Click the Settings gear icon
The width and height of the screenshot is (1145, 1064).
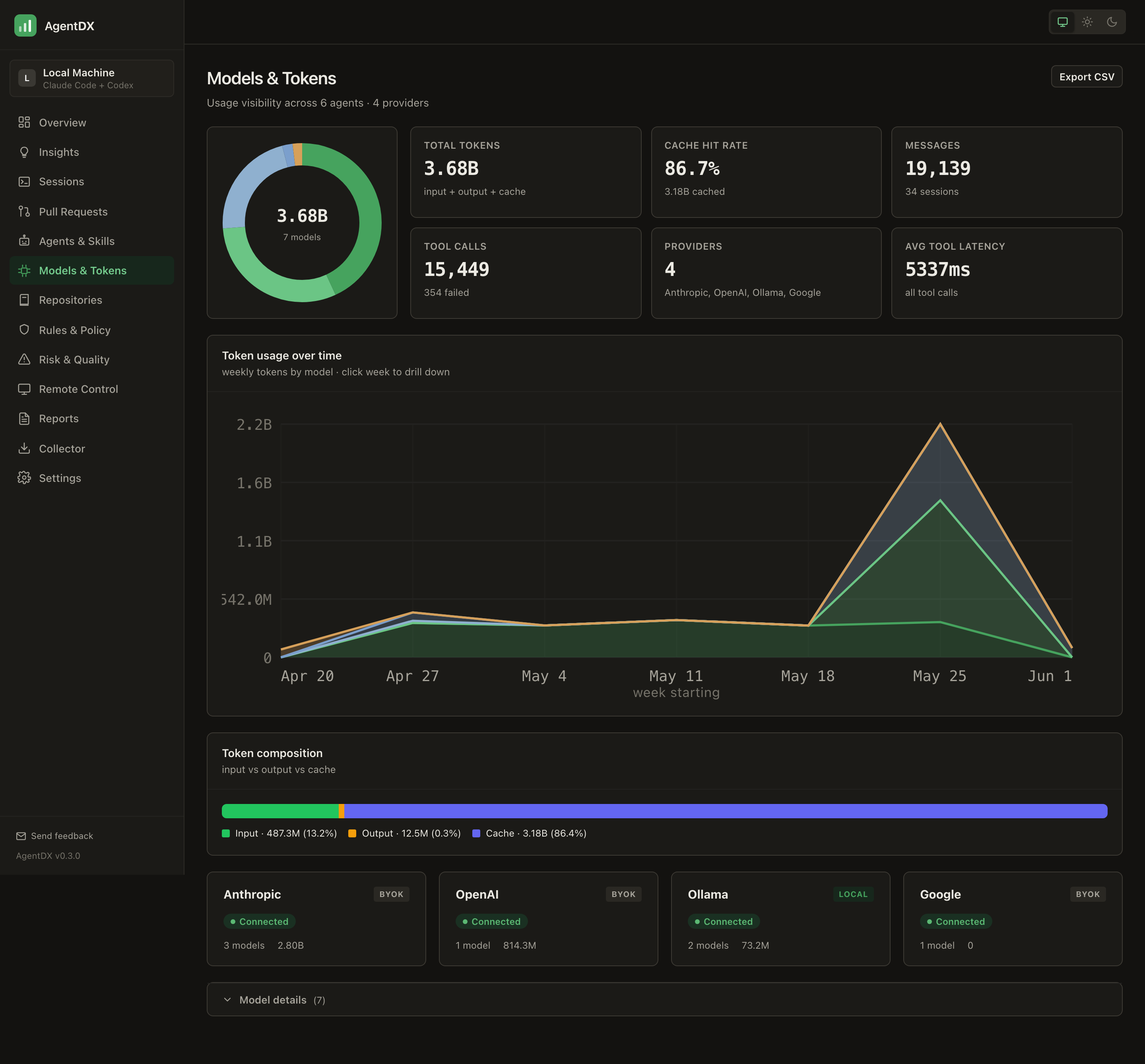(x=24, y=478)
